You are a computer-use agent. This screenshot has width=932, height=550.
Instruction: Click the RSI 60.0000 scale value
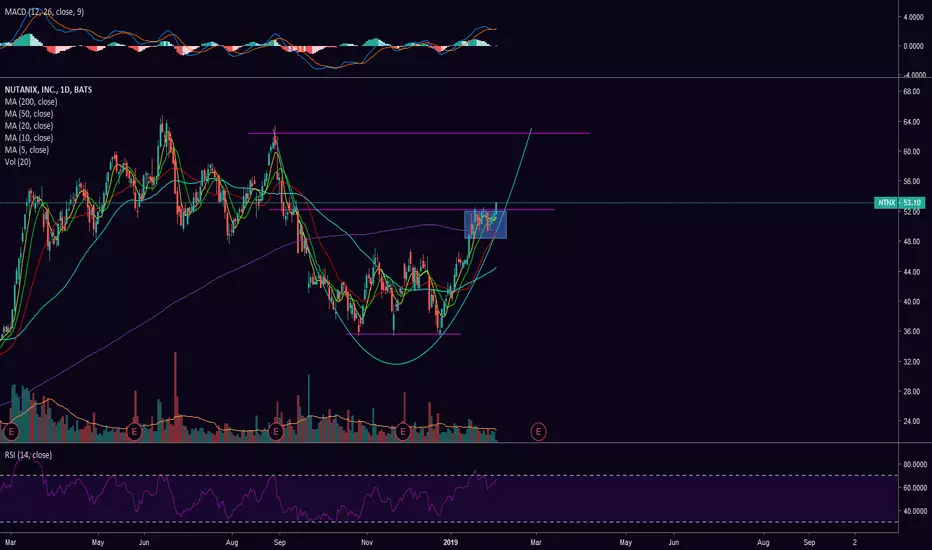tap(915, 488)
